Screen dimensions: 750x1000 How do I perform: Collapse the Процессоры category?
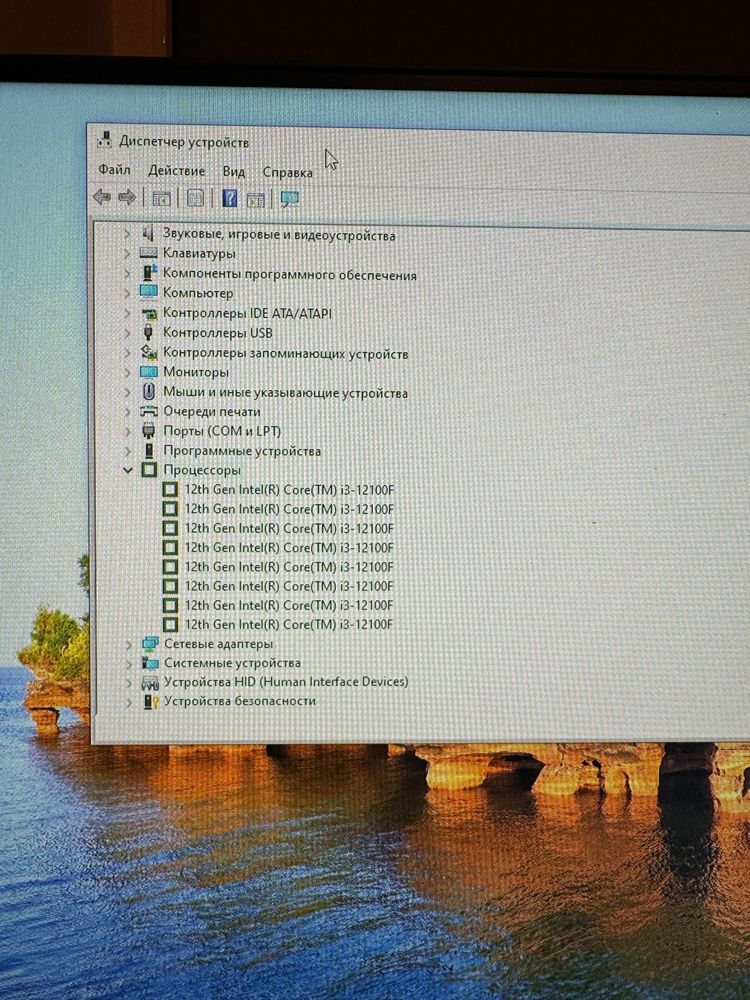(x=128, y=470)
